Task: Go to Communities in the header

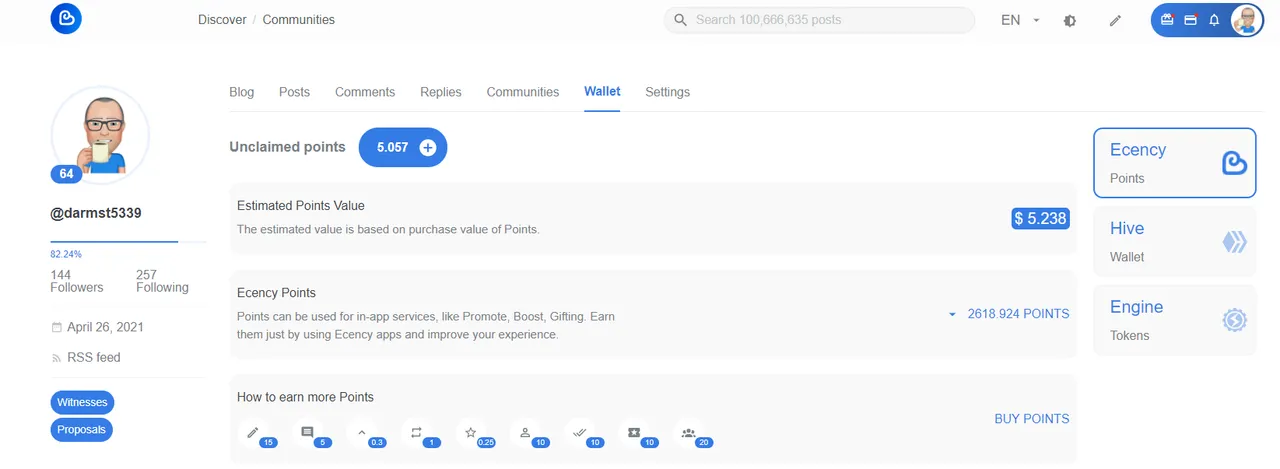Action: (x=299, y=20)
